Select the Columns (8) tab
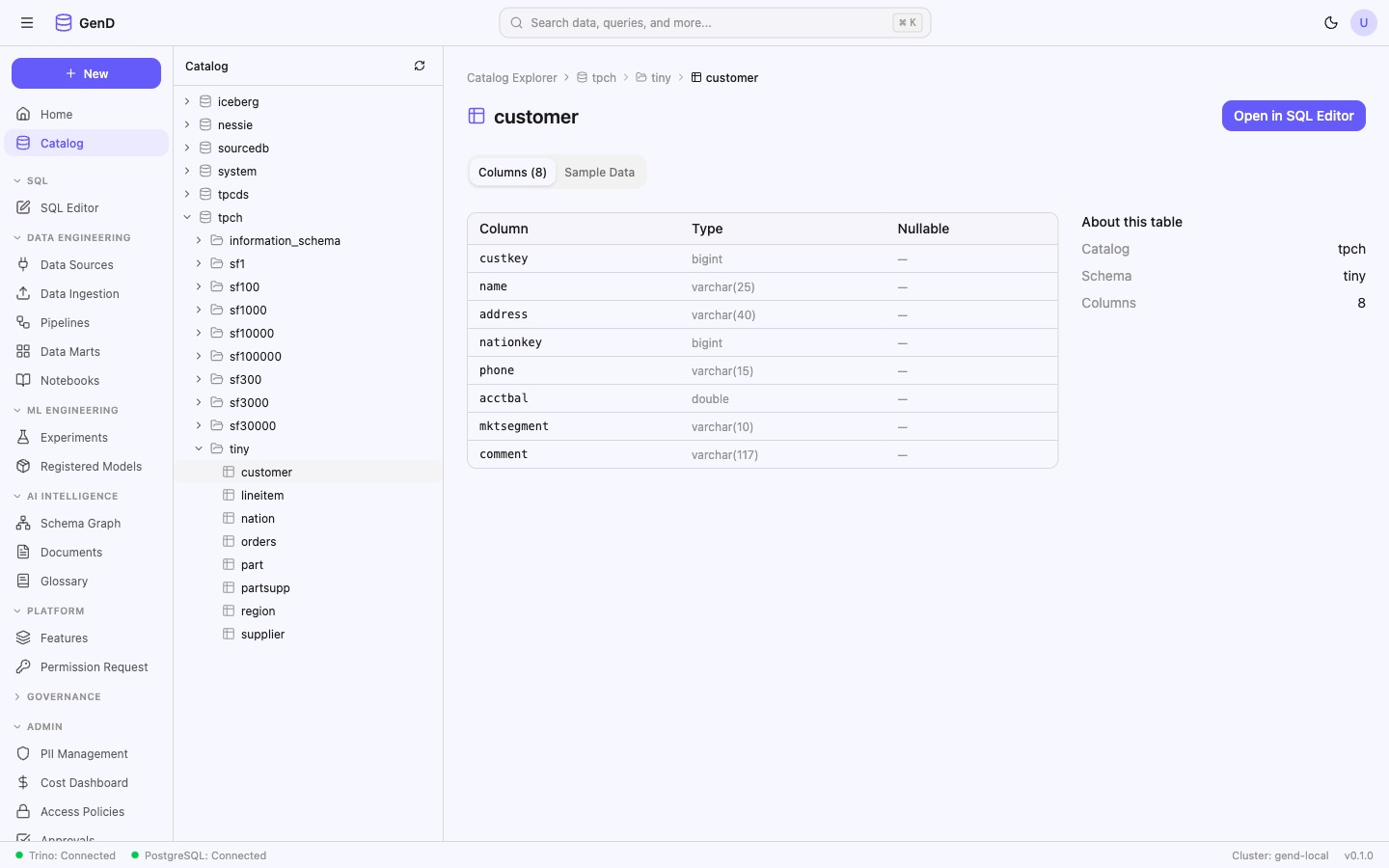 tap(512, 173)
